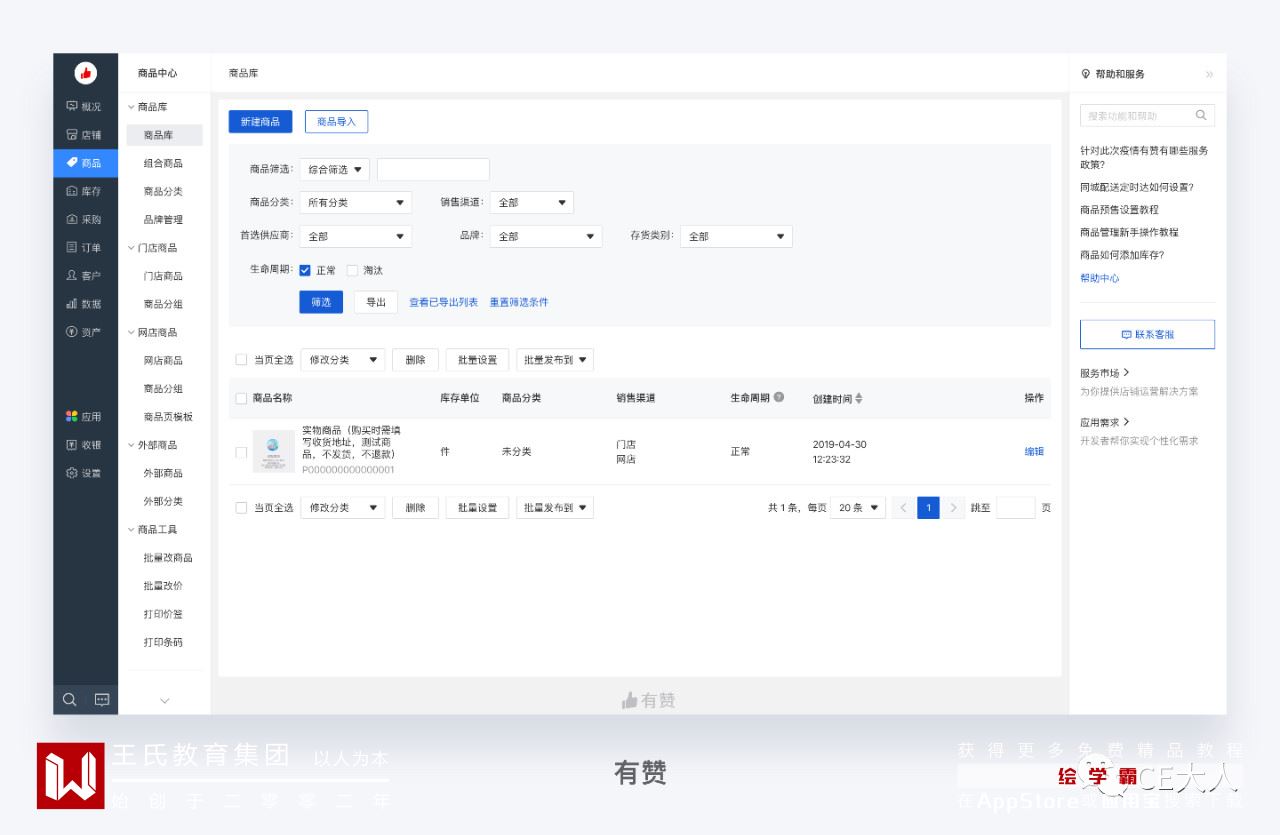
Task: Open the 收银 cashier section
Action: coord(85,445)
